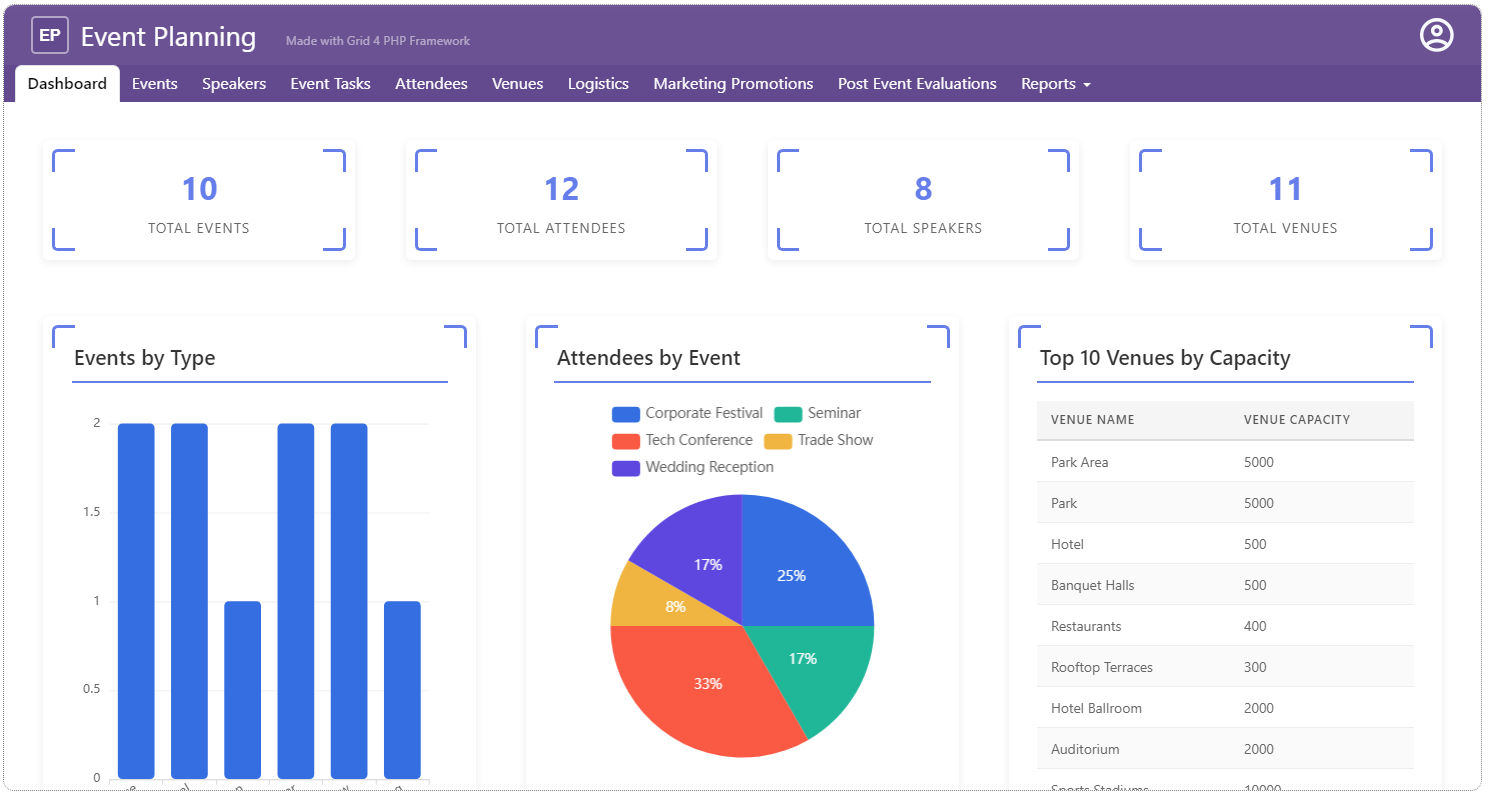Click the Venue Capacity column header
1488x796 pixels.
(x=1296, y=420)
